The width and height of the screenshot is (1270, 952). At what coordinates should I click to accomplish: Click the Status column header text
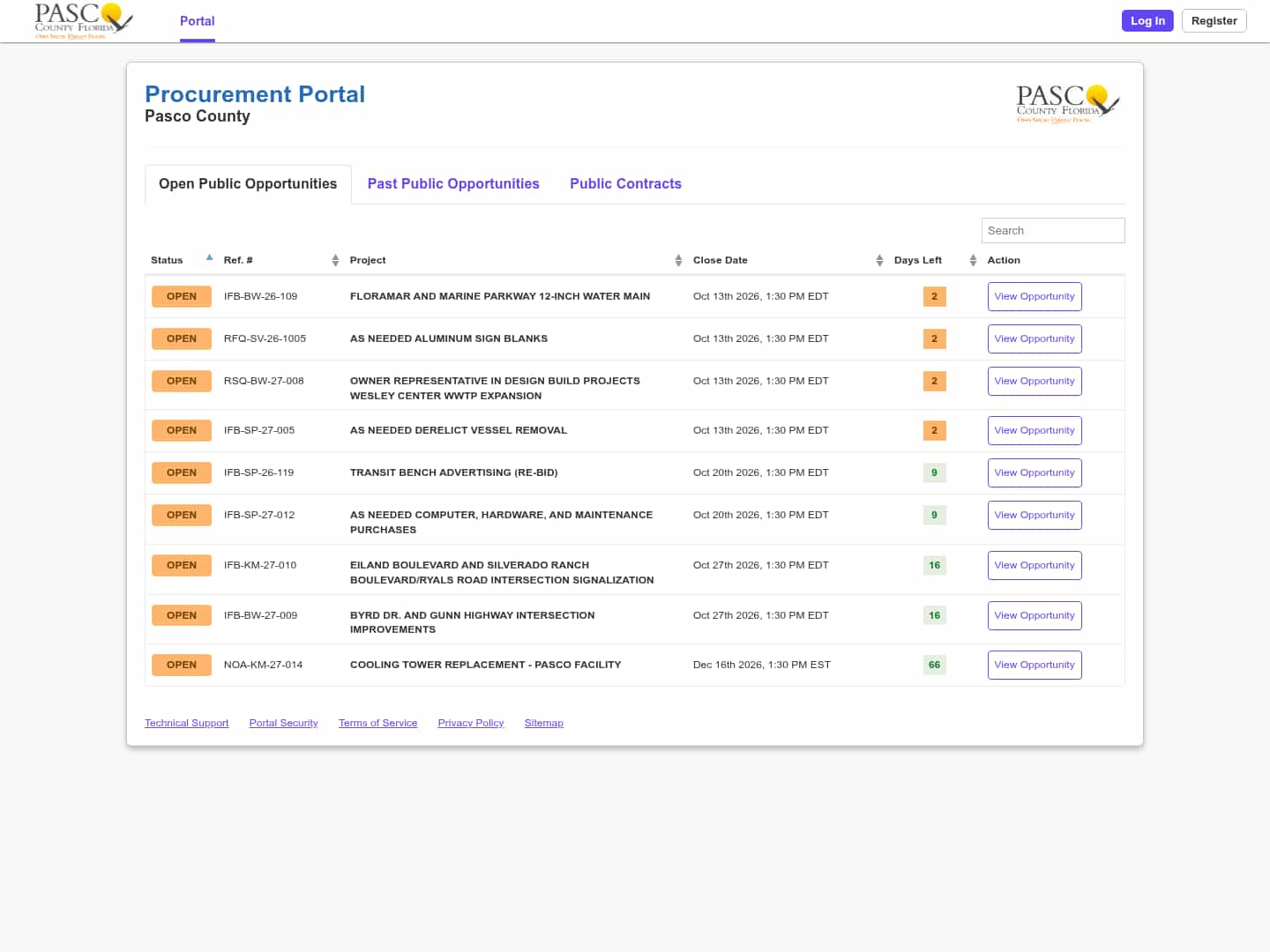click(167, 260)
